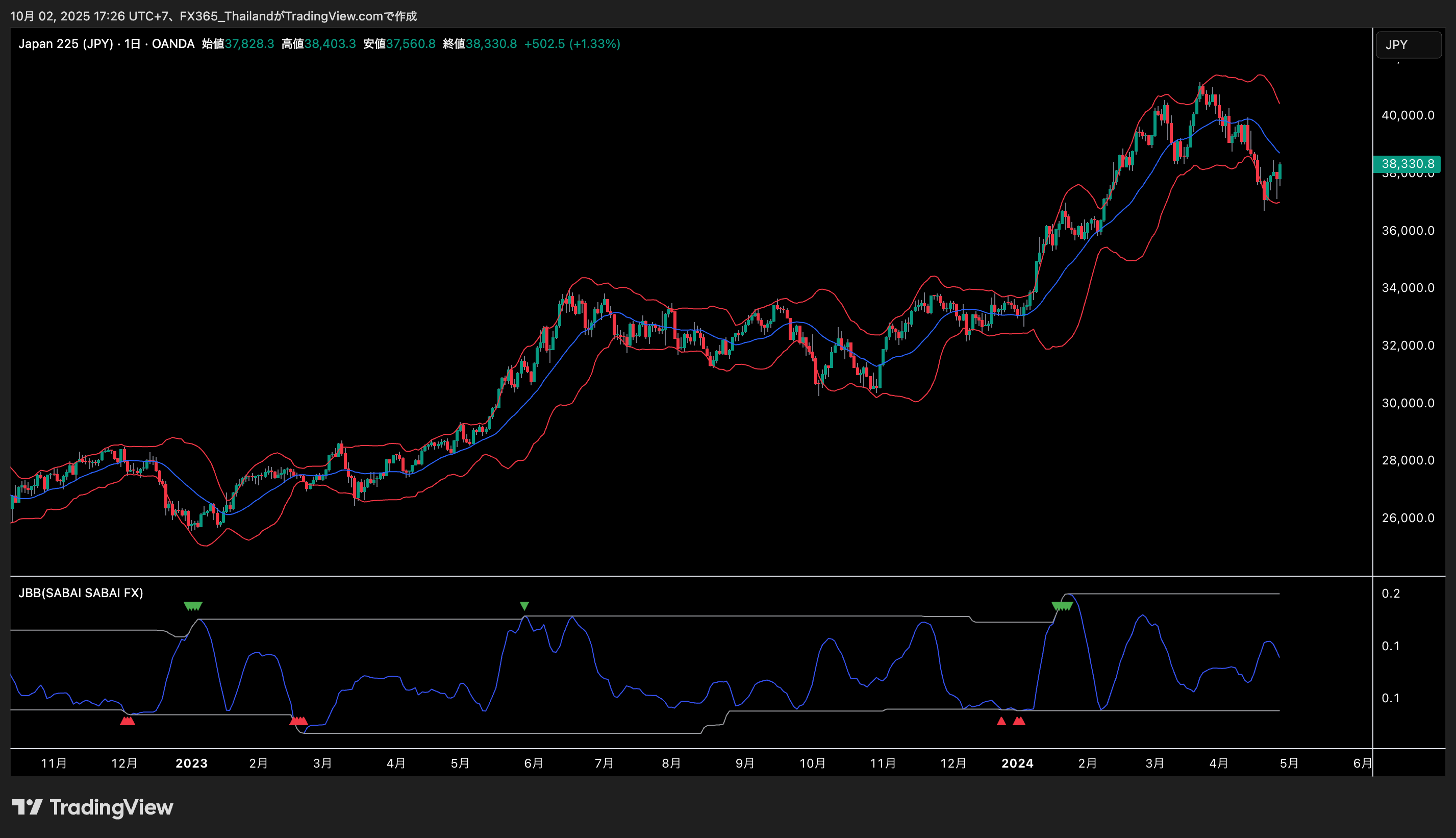
Task: Click the 高値 high value 38,403.3
Action: (x=330, y=44)
